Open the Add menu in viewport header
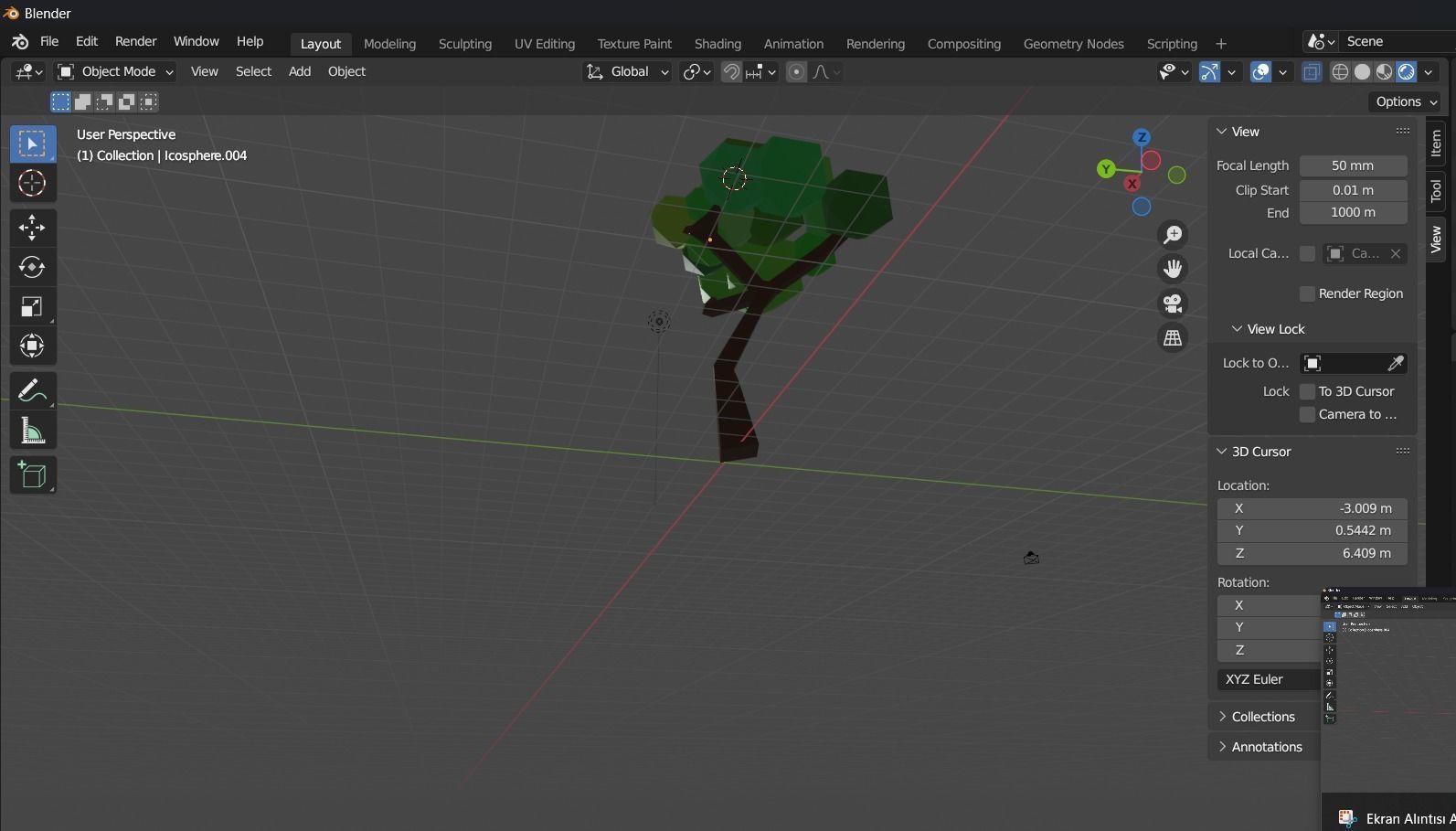 pyautogui.click(x=300, y=71)
